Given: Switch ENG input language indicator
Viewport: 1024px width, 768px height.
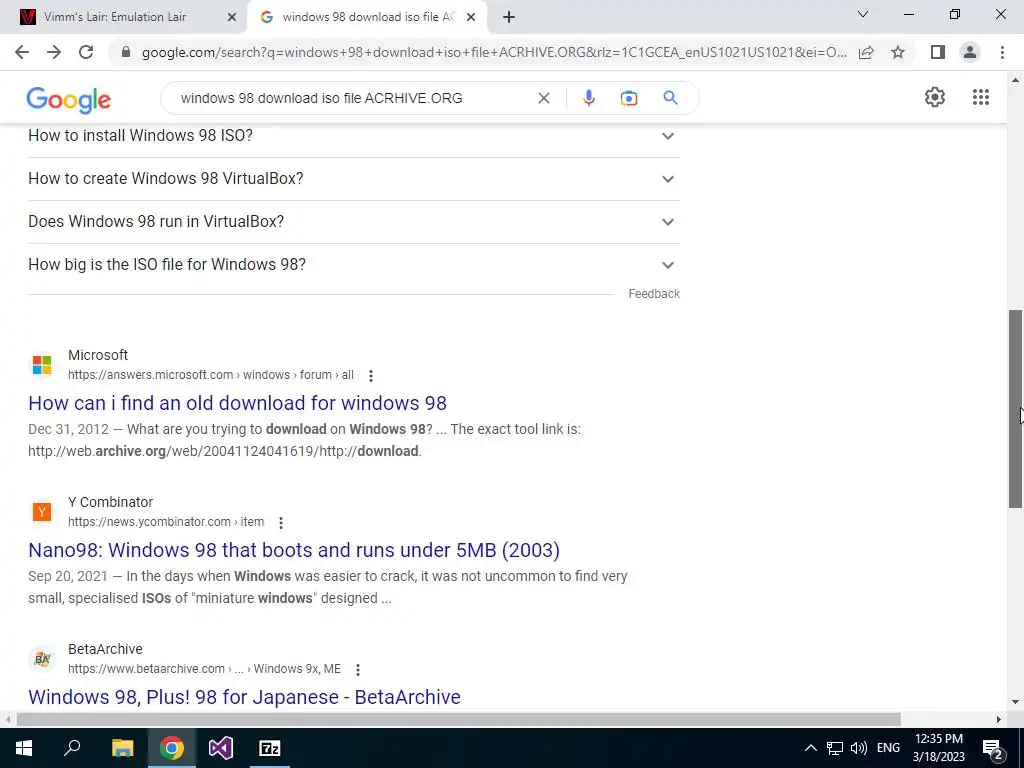Looking at the screenshot, I should [888, 748].
